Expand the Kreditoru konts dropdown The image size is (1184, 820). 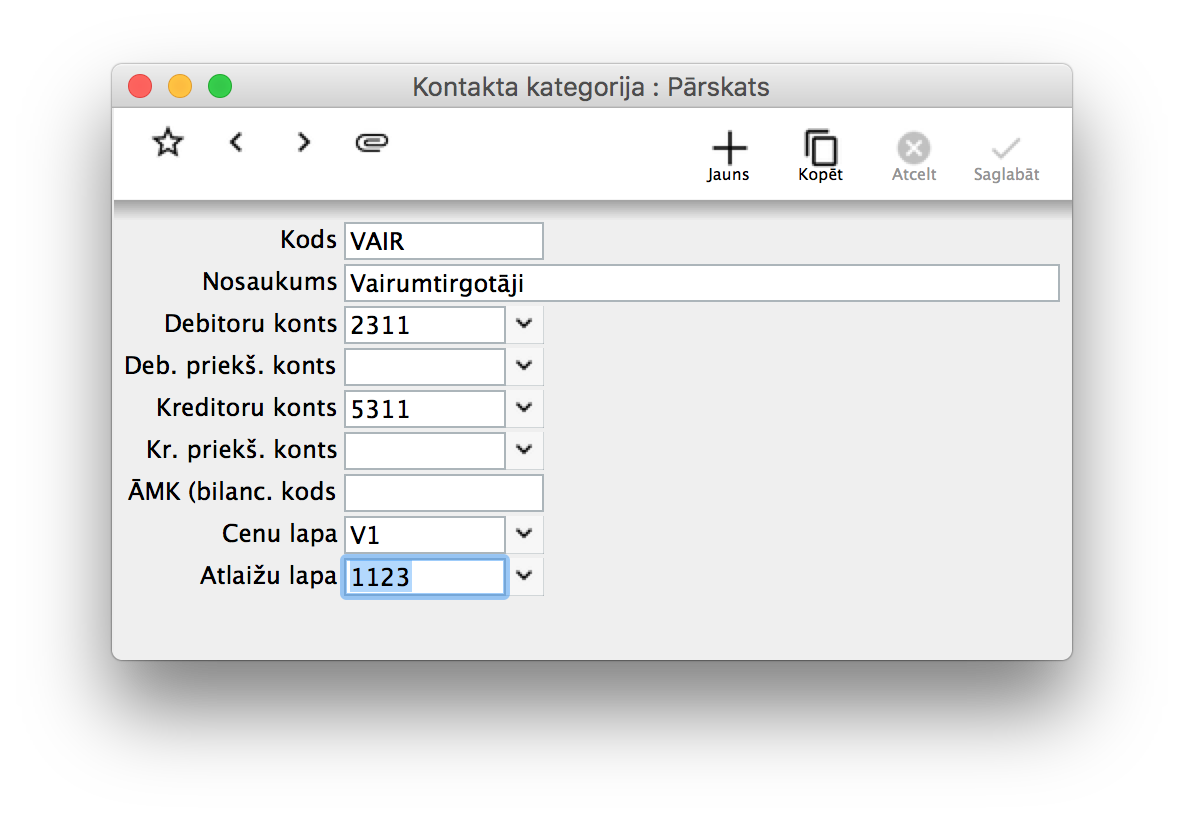(x=525, y=409)
